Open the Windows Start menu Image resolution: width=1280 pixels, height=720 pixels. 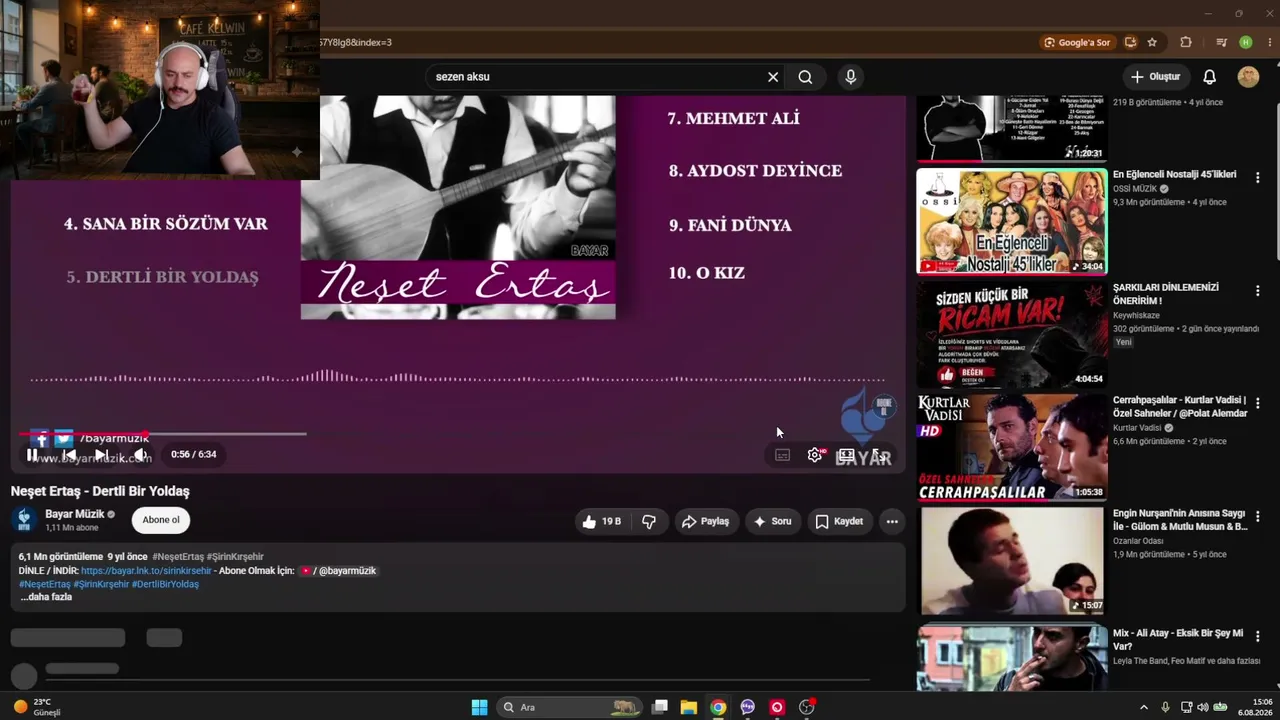[479, 707]
